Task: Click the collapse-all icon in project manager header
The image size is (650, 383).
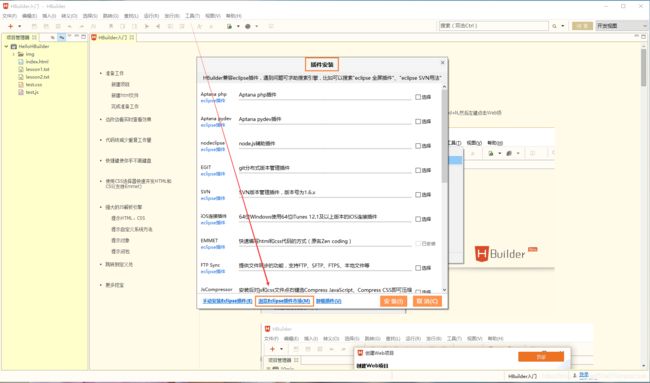Action: pos(53,37)
